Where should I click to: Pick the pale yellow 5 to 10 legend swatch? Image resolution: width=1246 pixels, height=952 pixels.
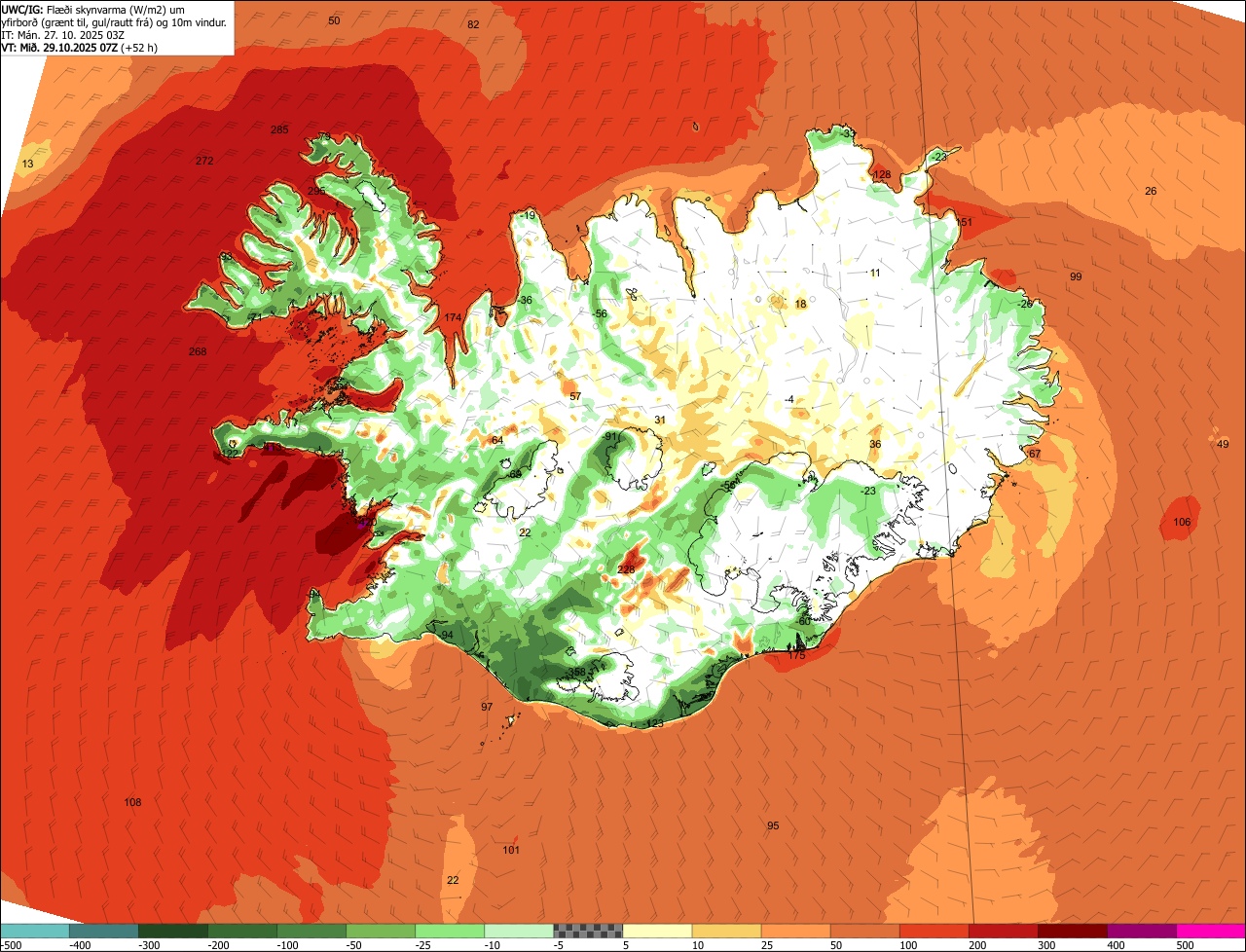click(657, 931)
